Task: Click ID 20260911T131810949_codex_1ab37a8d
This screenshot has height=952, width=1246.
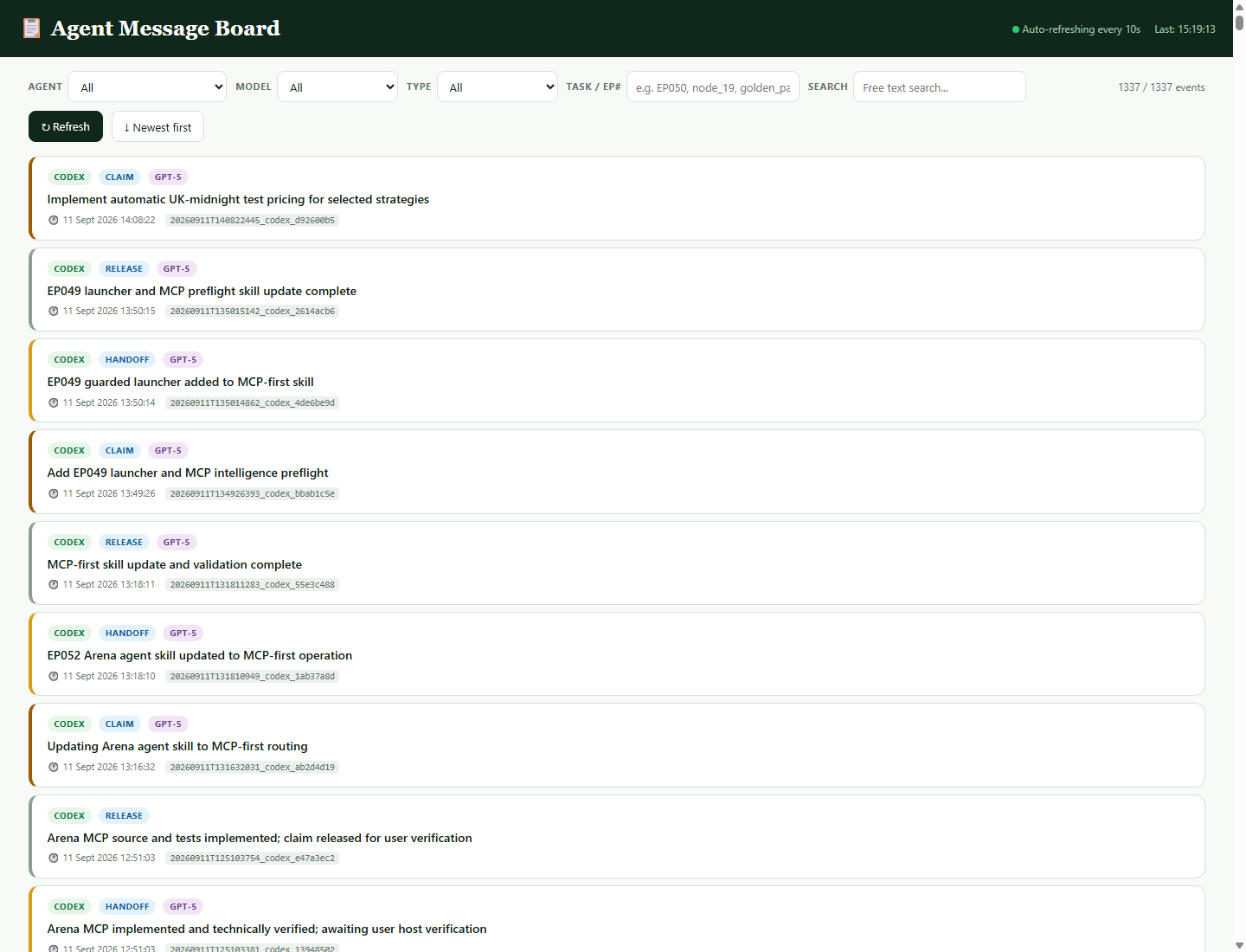Action: [252, 676]
